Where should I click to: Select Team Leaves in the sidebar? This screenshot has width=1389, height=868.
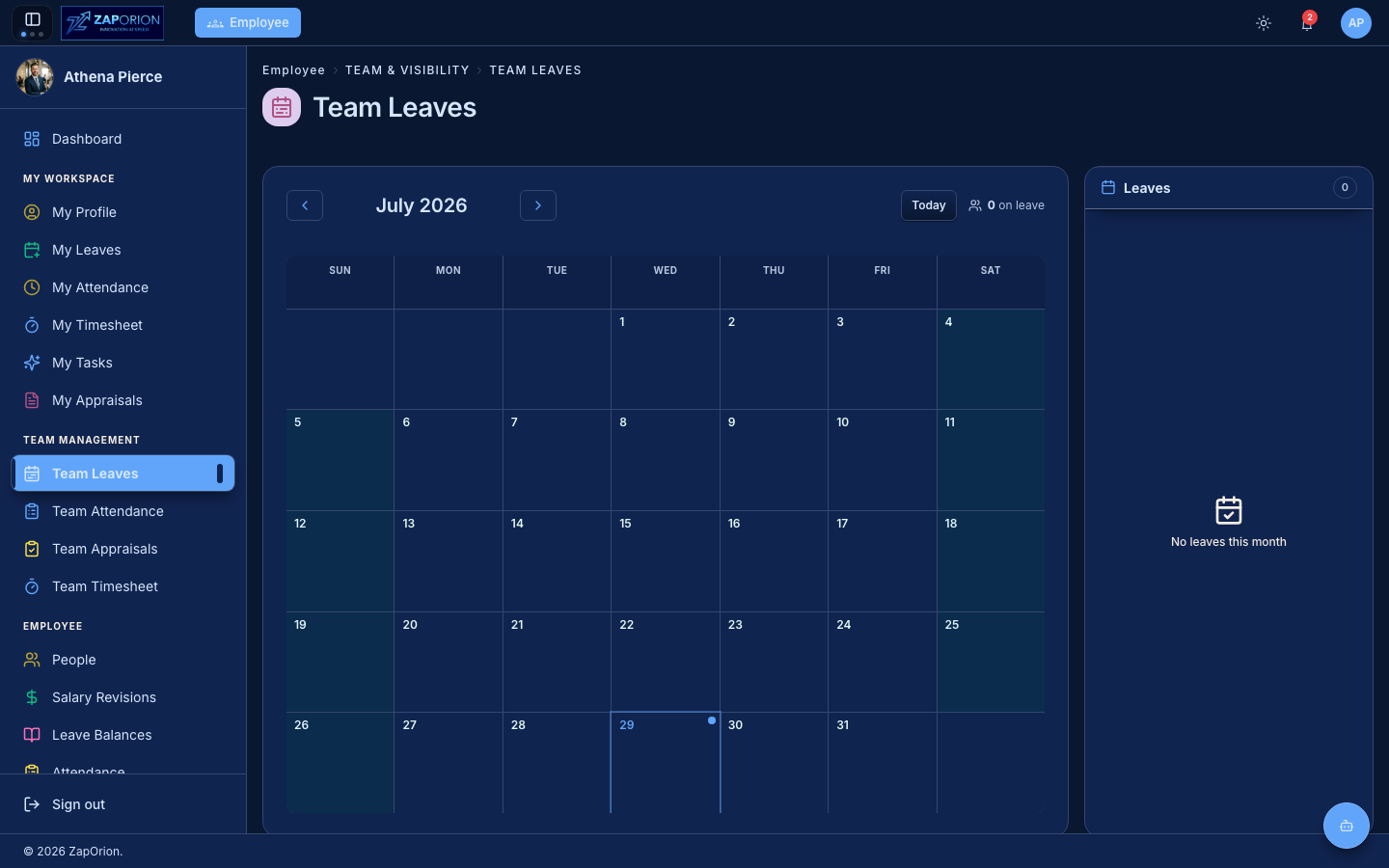[x=123, y=474]
